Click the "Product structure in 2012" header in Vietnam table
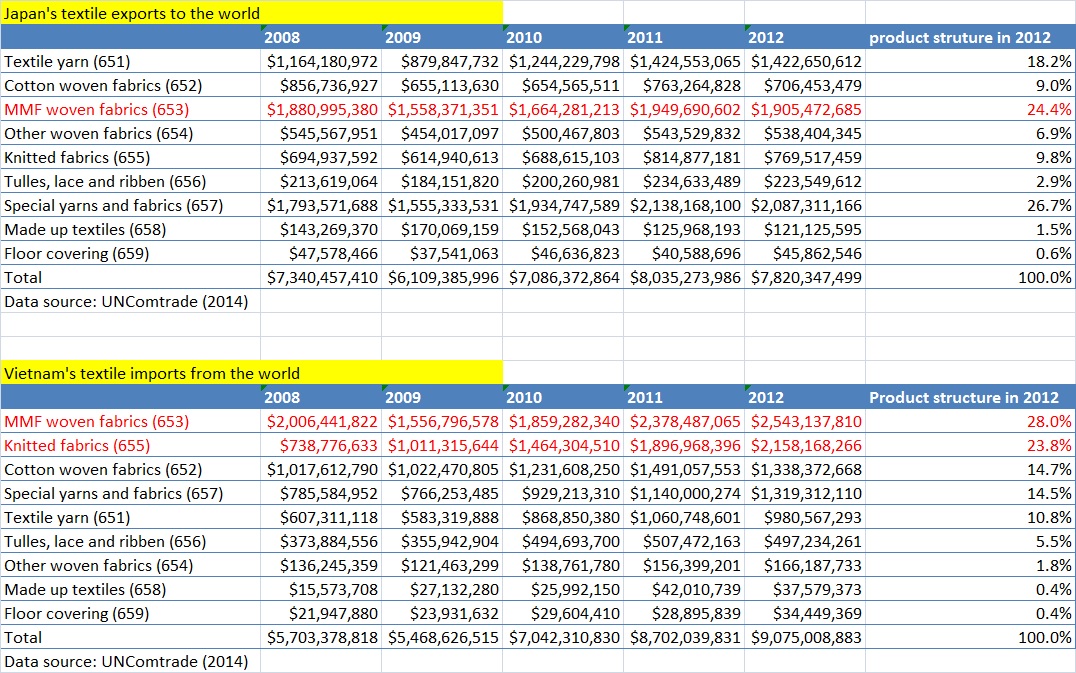This screenshot has width=1076, height=673. 963,397
